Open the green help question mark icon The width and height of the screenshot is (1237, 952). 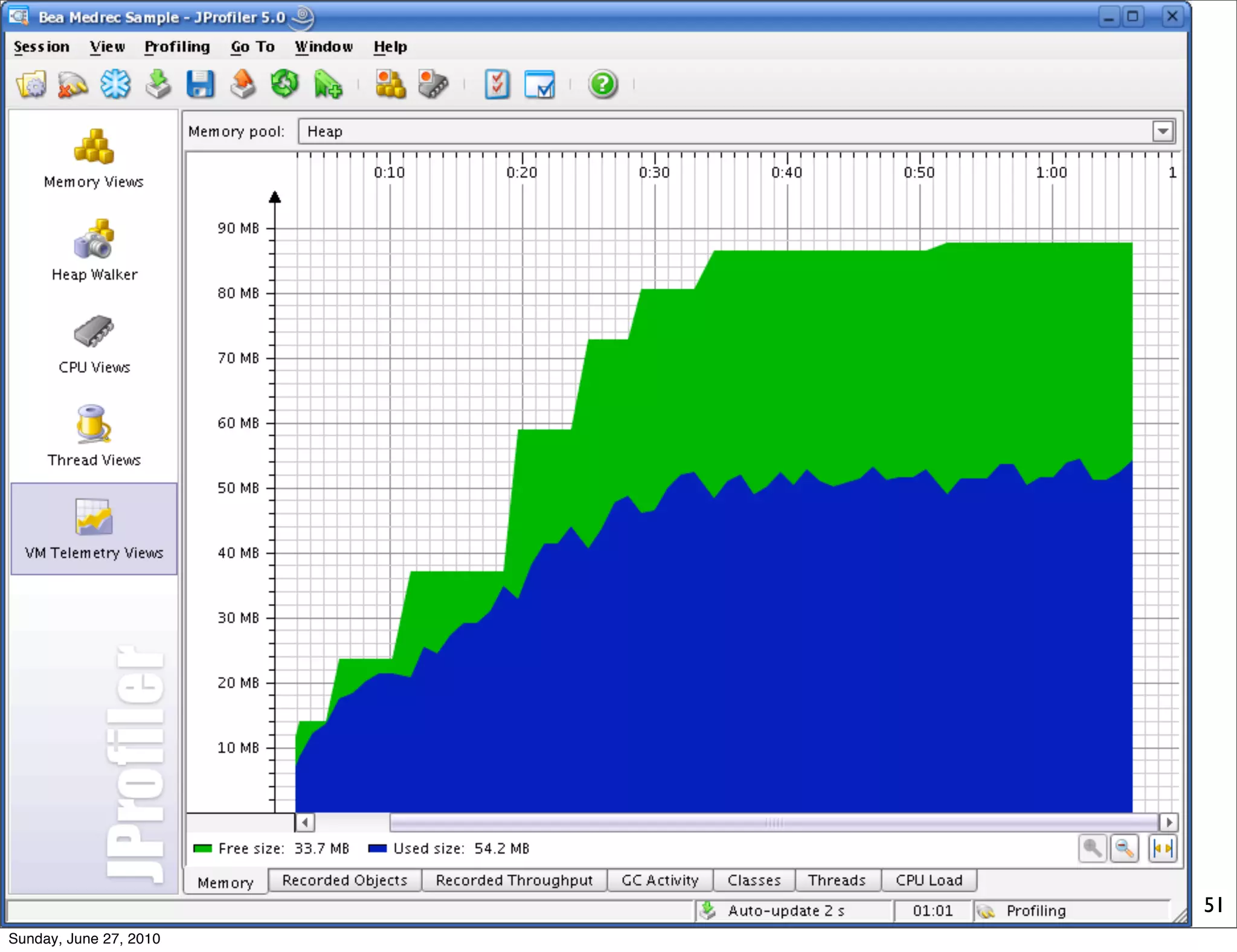tap(602, 84)
